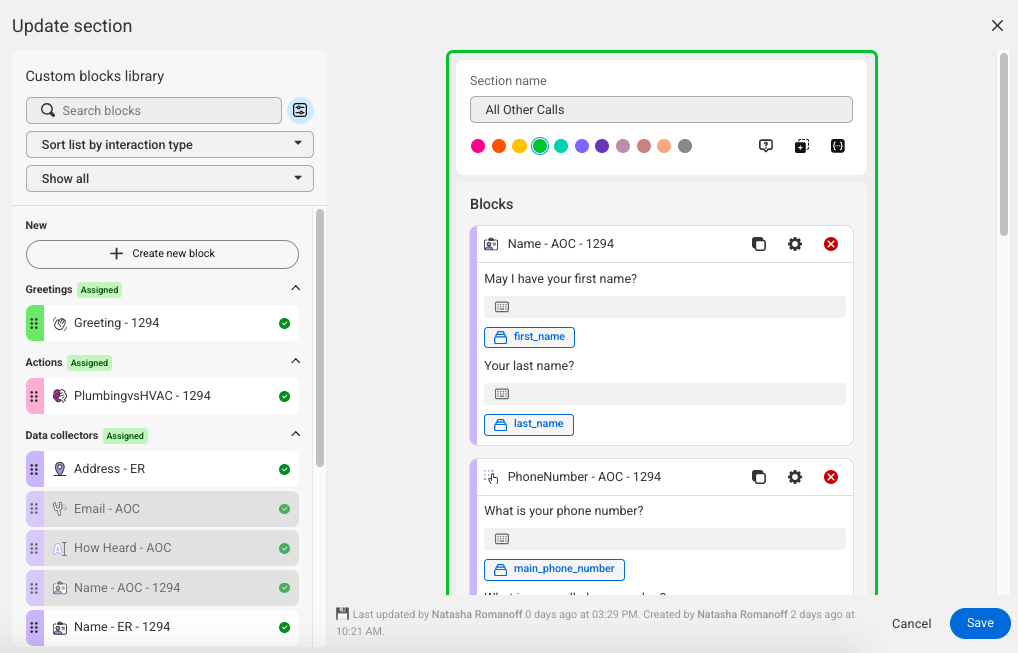1018x653 pixels.
Task: Select the Name - ER - 1294 library block
Action: (162, 628)
